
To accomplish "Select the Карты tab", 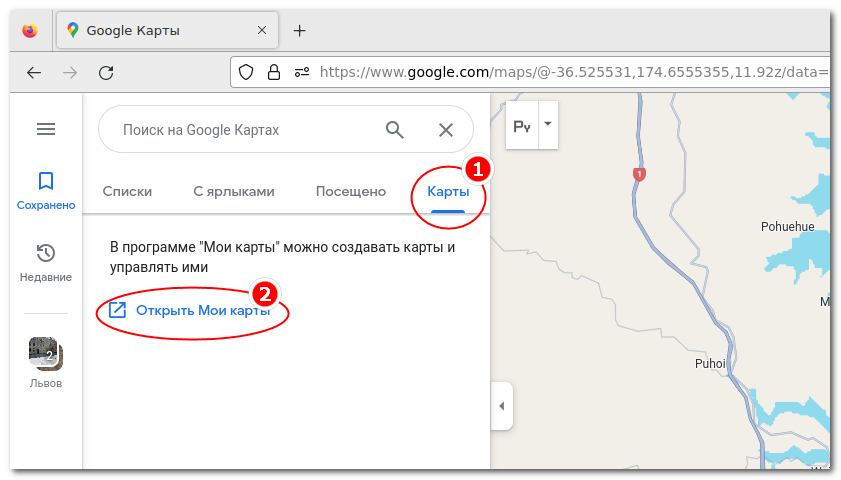I will pyautogui.click(x=448, y=191).
